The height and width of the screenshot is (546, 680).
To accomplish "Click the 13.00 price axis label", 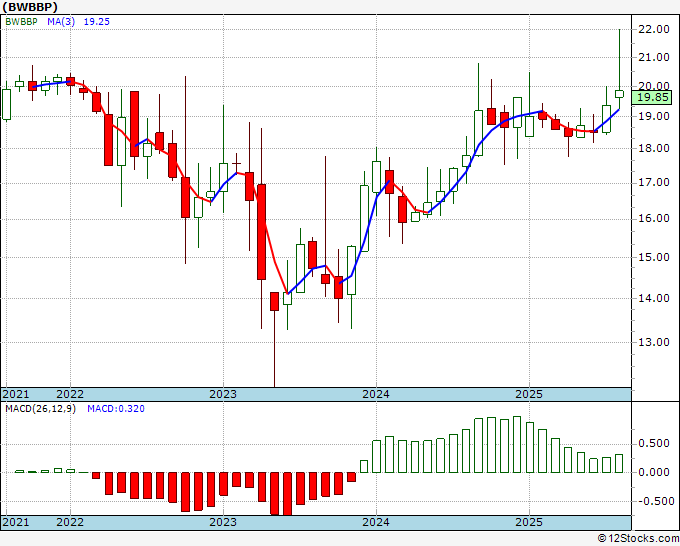I will point(654,342).
